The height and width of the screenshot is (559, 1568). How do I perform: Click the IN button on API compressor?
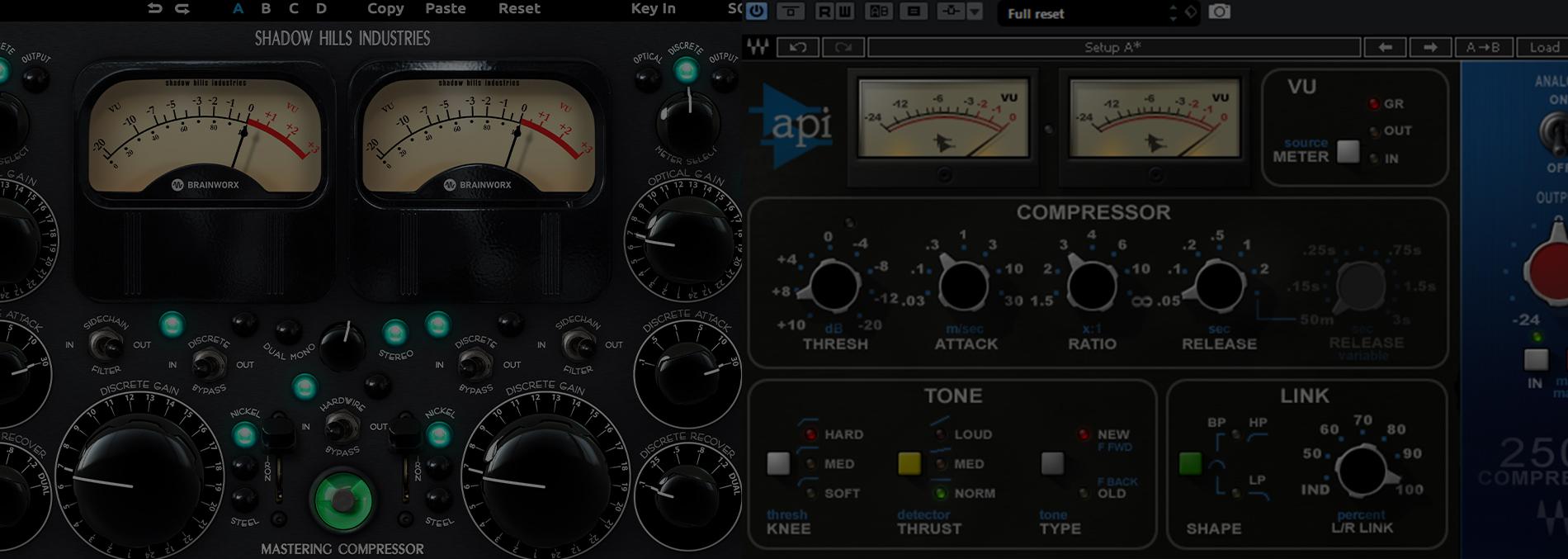(1536, 360)
